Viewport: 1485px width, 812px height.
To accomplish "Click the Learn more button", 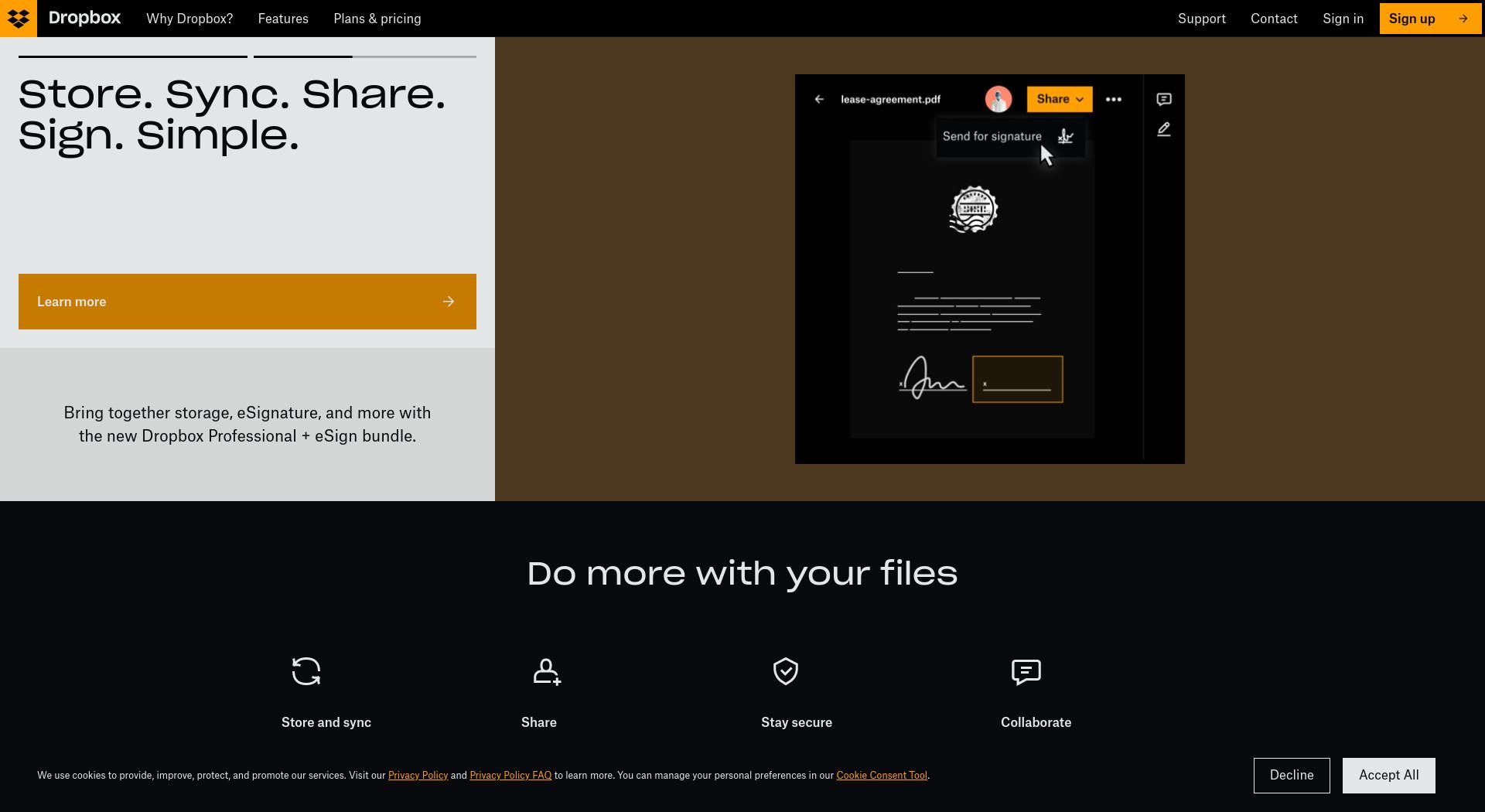I will 247,302.
